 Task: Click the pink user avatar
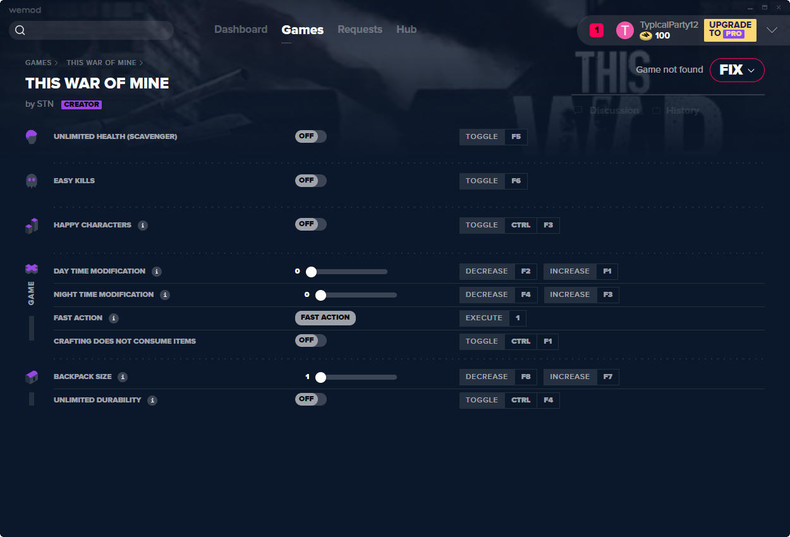[625, 30]
